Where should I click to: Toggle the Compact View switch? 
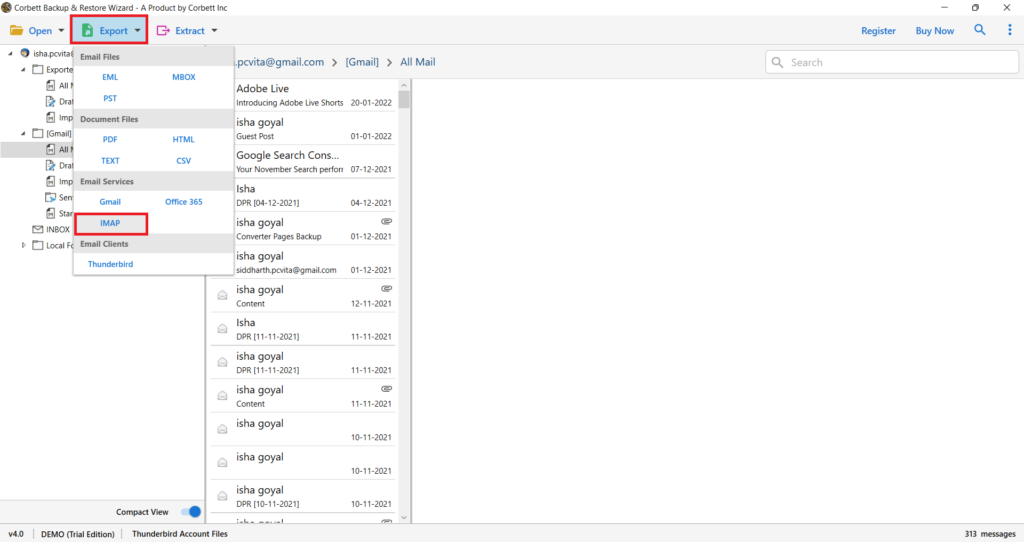pos(192,511)
